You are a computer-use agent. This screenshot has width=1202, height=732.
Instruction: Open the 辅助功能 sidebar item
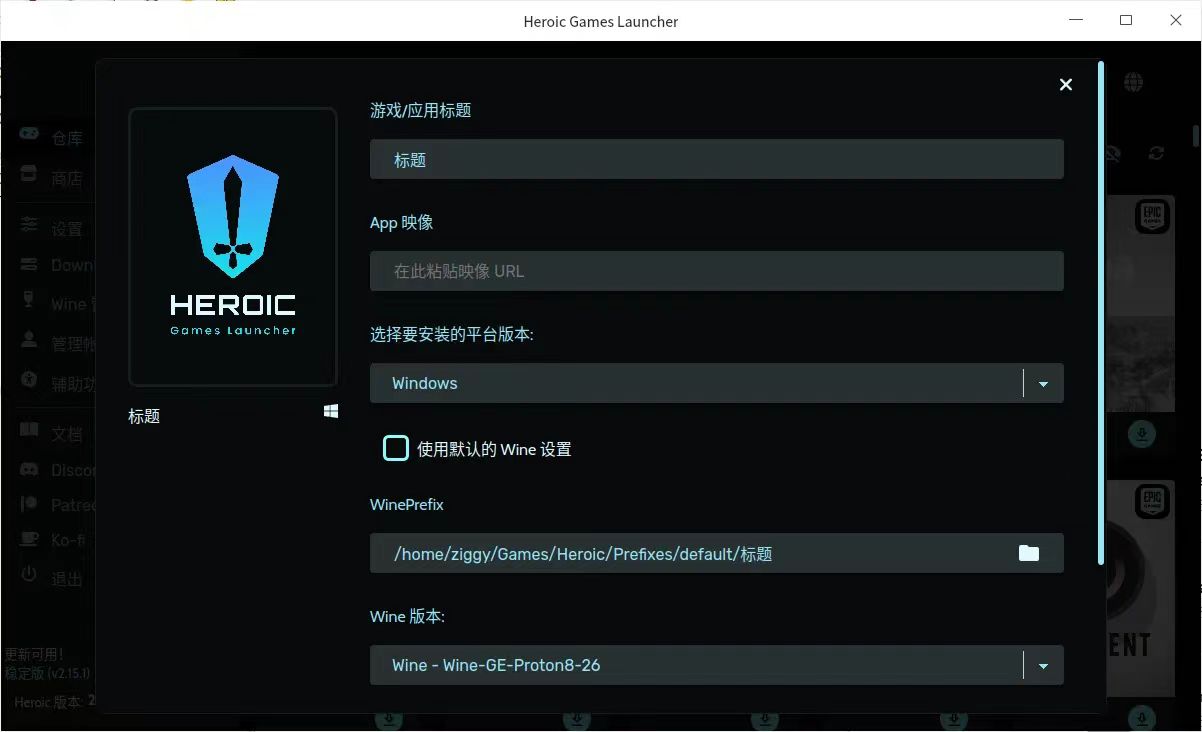click(x=57, y=382)
